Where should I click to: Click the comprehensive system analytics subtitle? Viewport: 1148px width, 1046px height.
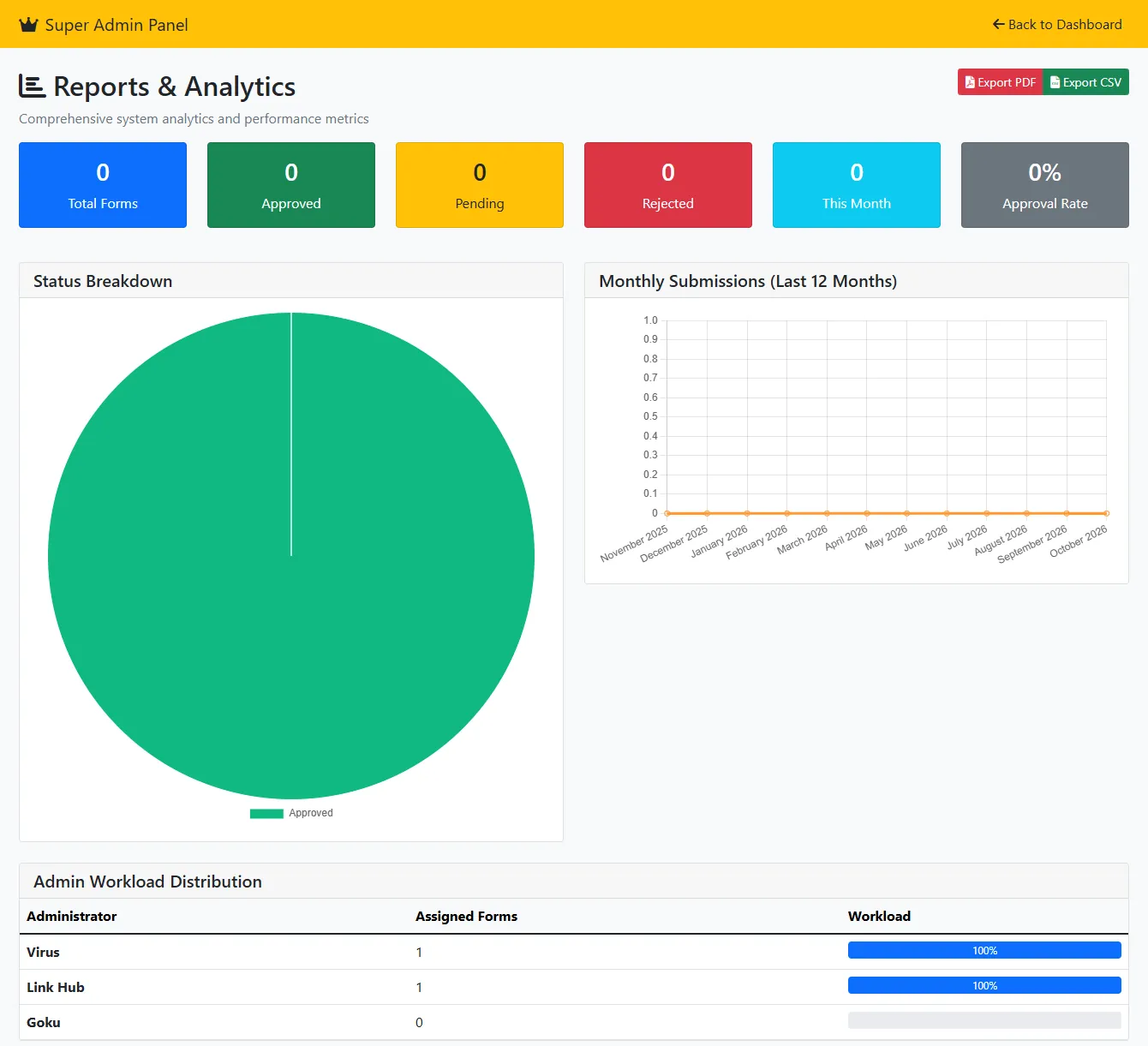[194, 118]
